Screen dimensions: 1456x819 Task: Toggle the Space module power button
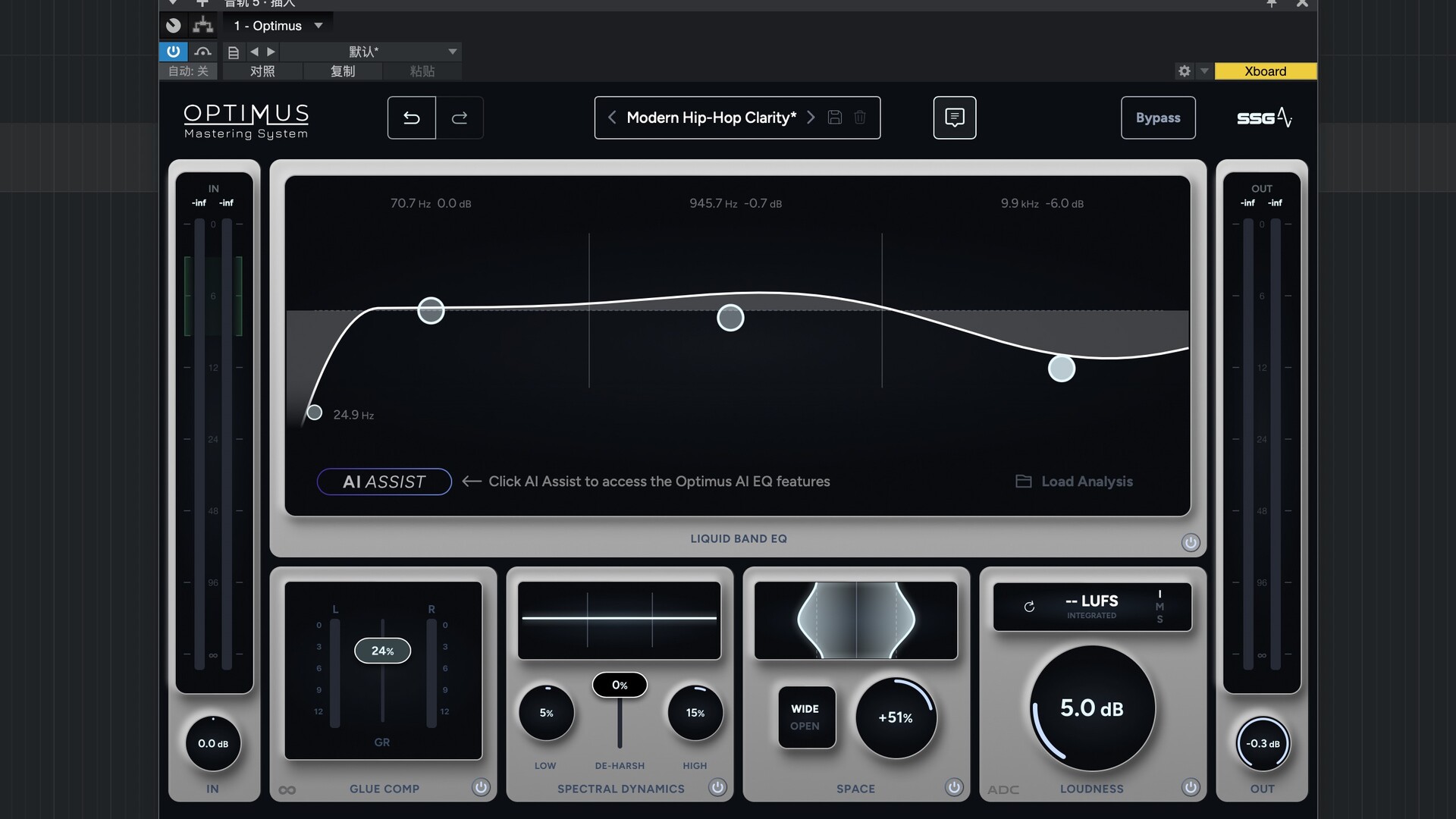(x=954, y=787)
